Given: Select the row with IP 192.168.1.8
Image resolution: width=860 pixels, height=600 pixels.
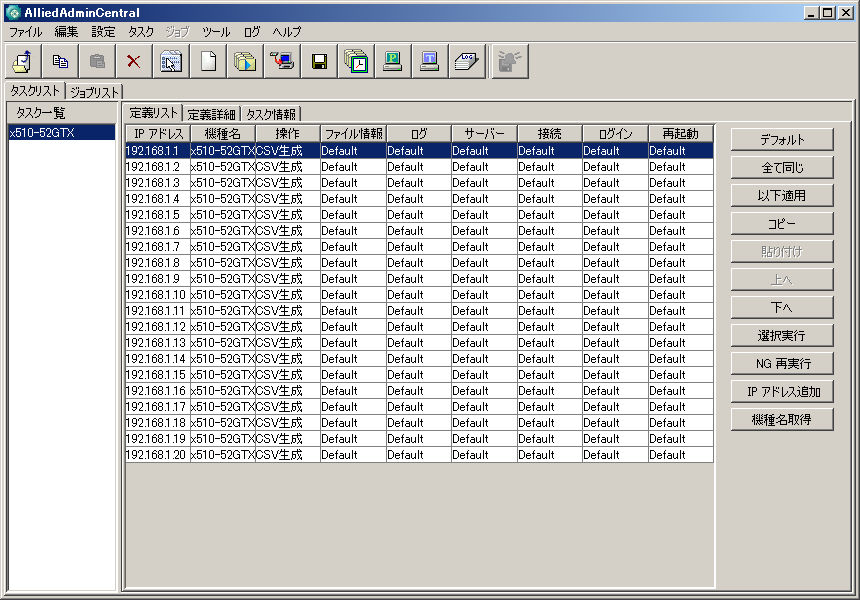Looking at the screenshot, I should pos(420,263).
